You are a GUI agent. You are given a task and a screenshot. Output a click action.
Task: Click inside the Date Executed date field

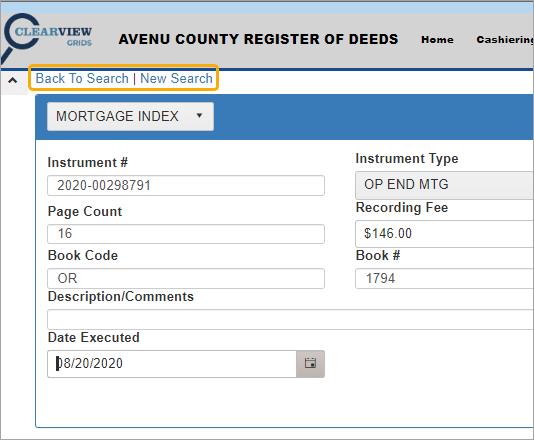172,364
